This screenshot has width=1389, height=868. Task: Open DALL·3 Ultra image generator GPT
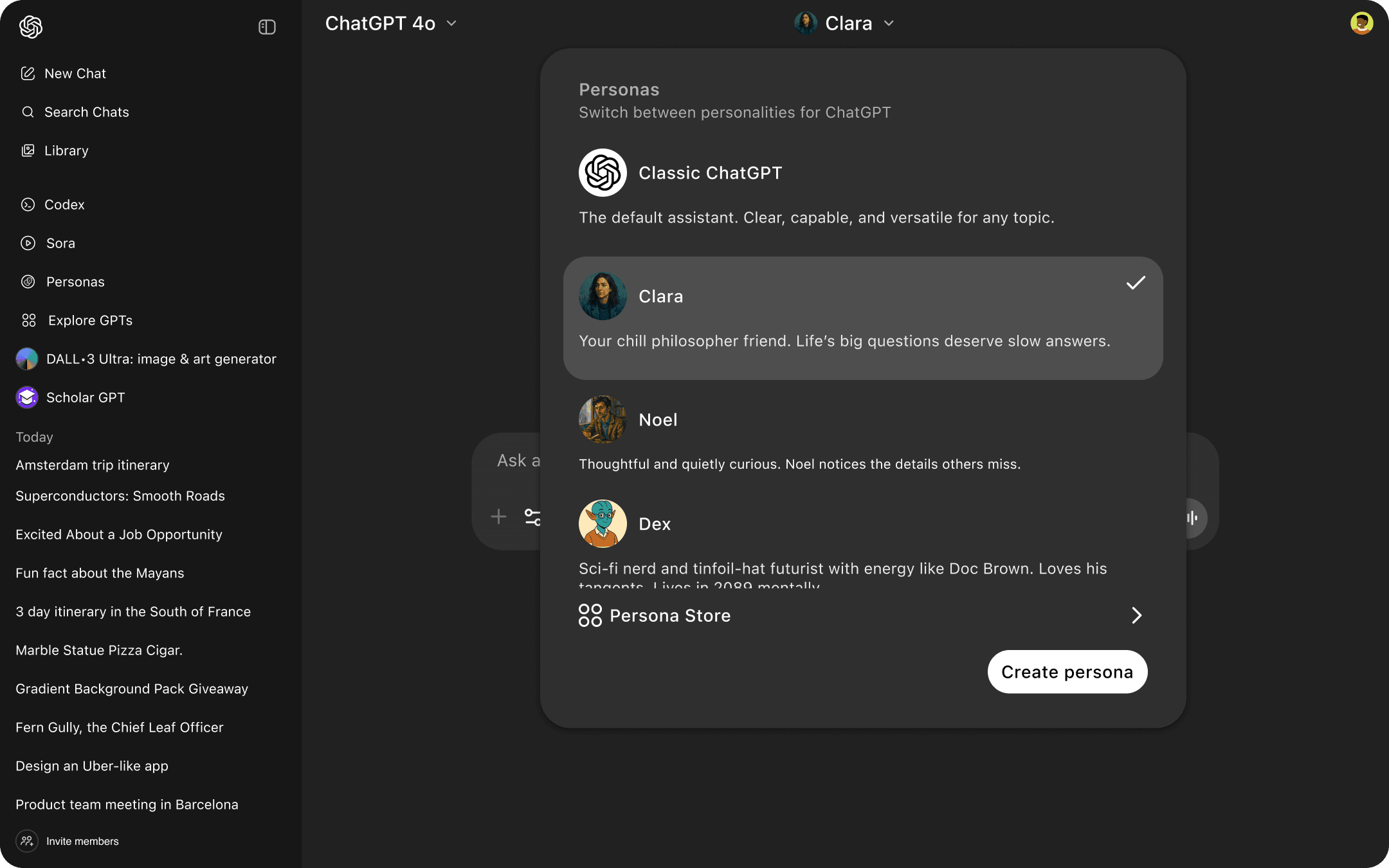(x=146, y=359)
